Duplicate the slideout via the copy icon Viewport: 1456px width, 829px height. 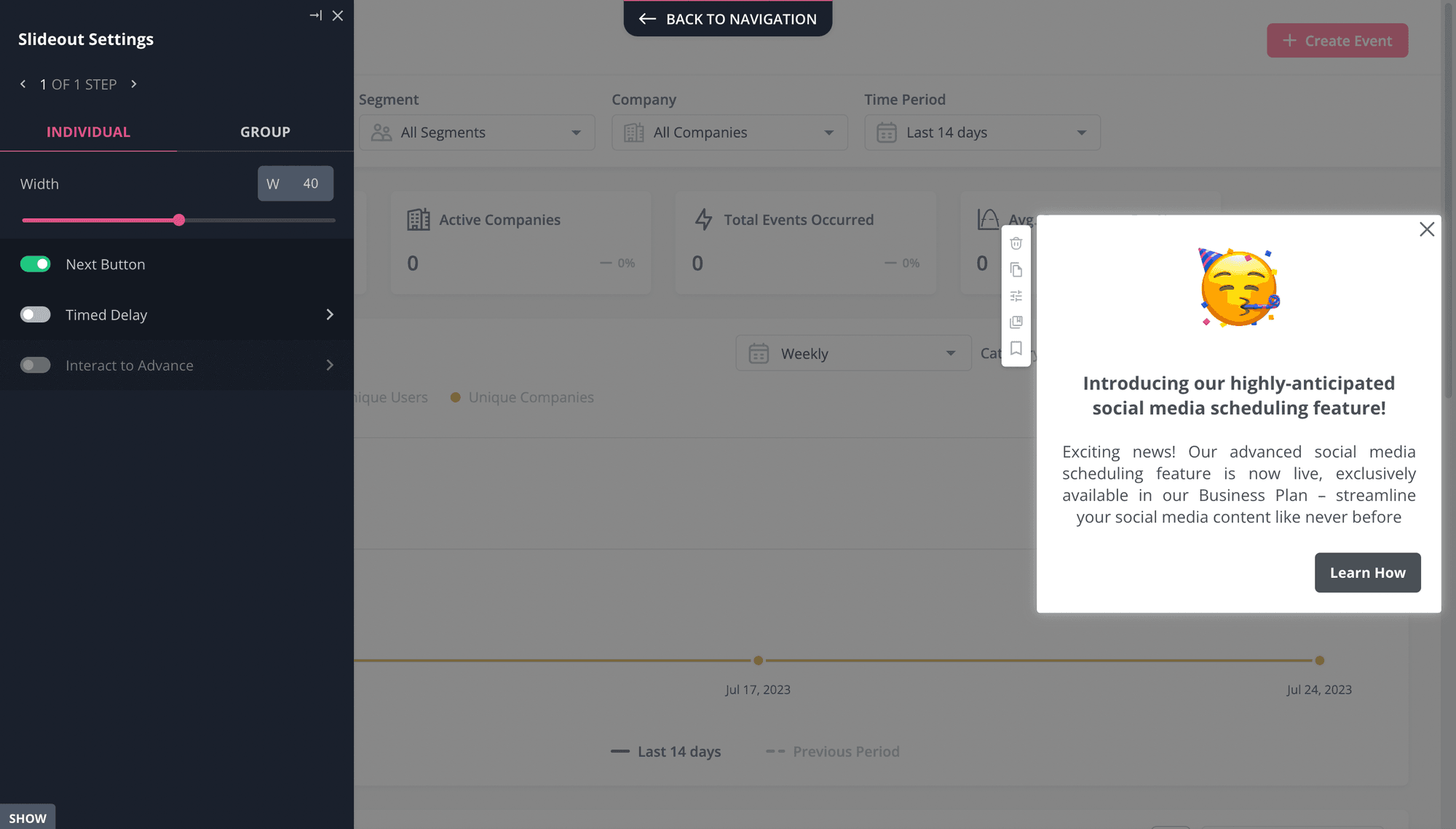(1016, 269)
